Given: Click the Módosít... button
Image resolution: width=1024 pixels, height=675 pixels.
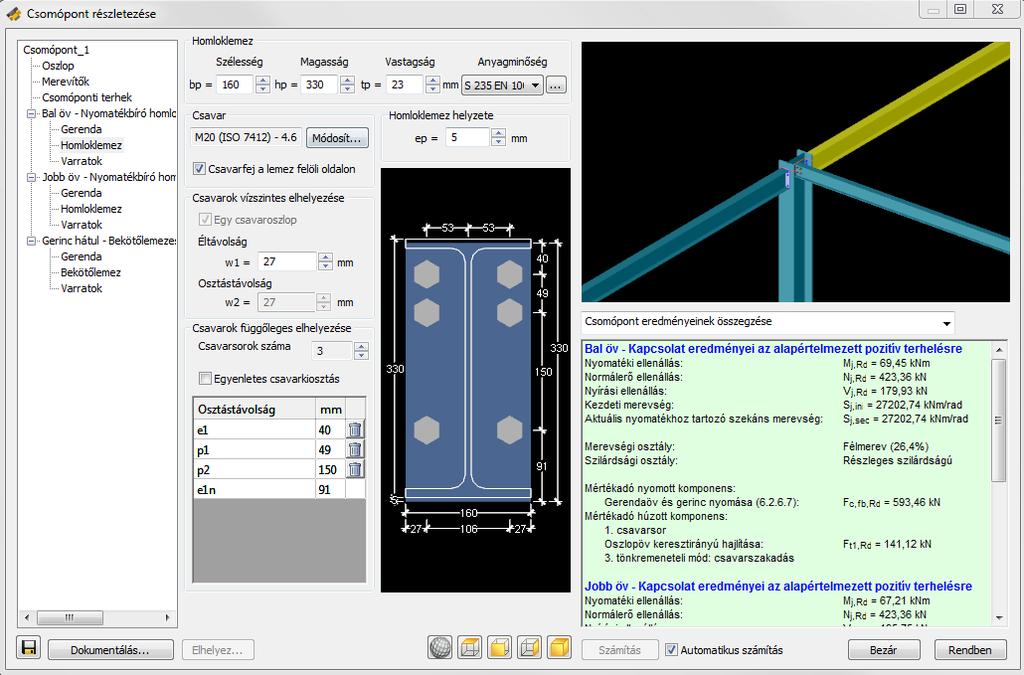Looking at the screenshot, I should click(337, 138).
